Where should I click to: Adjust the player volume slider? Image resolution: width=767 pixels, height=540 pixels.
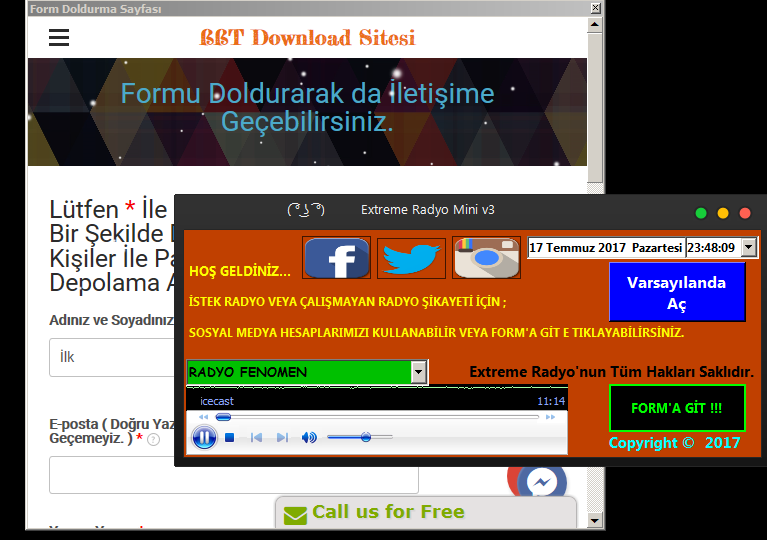pyautogui.click(x=360, y=437)
